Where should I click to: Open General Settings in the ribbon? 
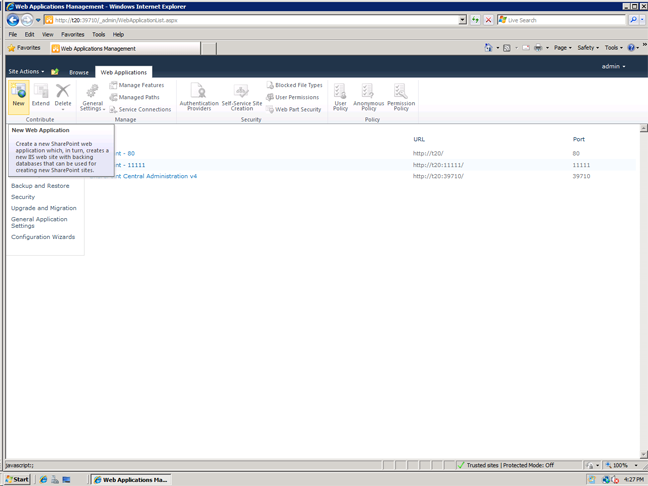tap(93, 97)
